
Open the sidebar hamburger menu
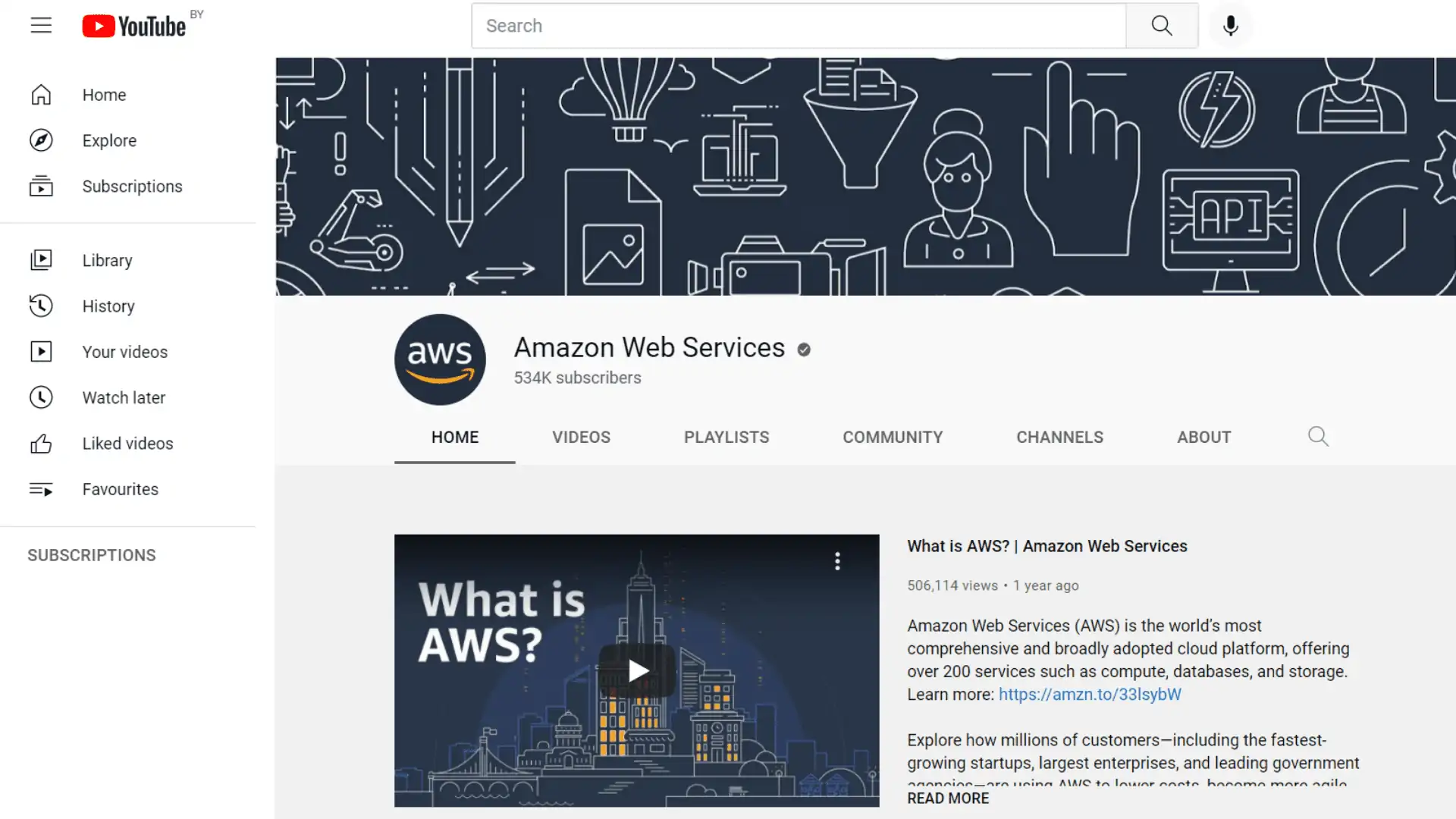[40, 25]
